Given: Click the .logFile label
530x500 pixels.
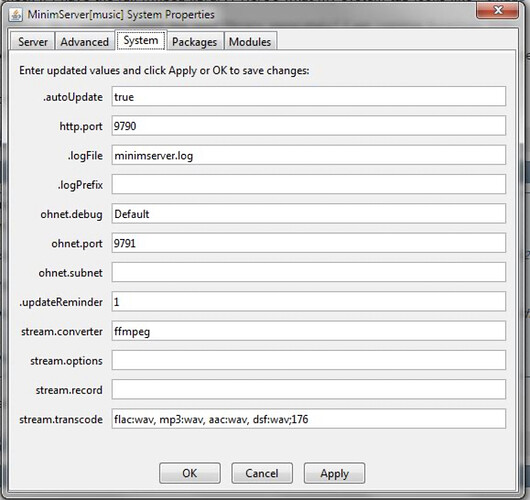Looking at the screenshot, I should click(85, 156).
